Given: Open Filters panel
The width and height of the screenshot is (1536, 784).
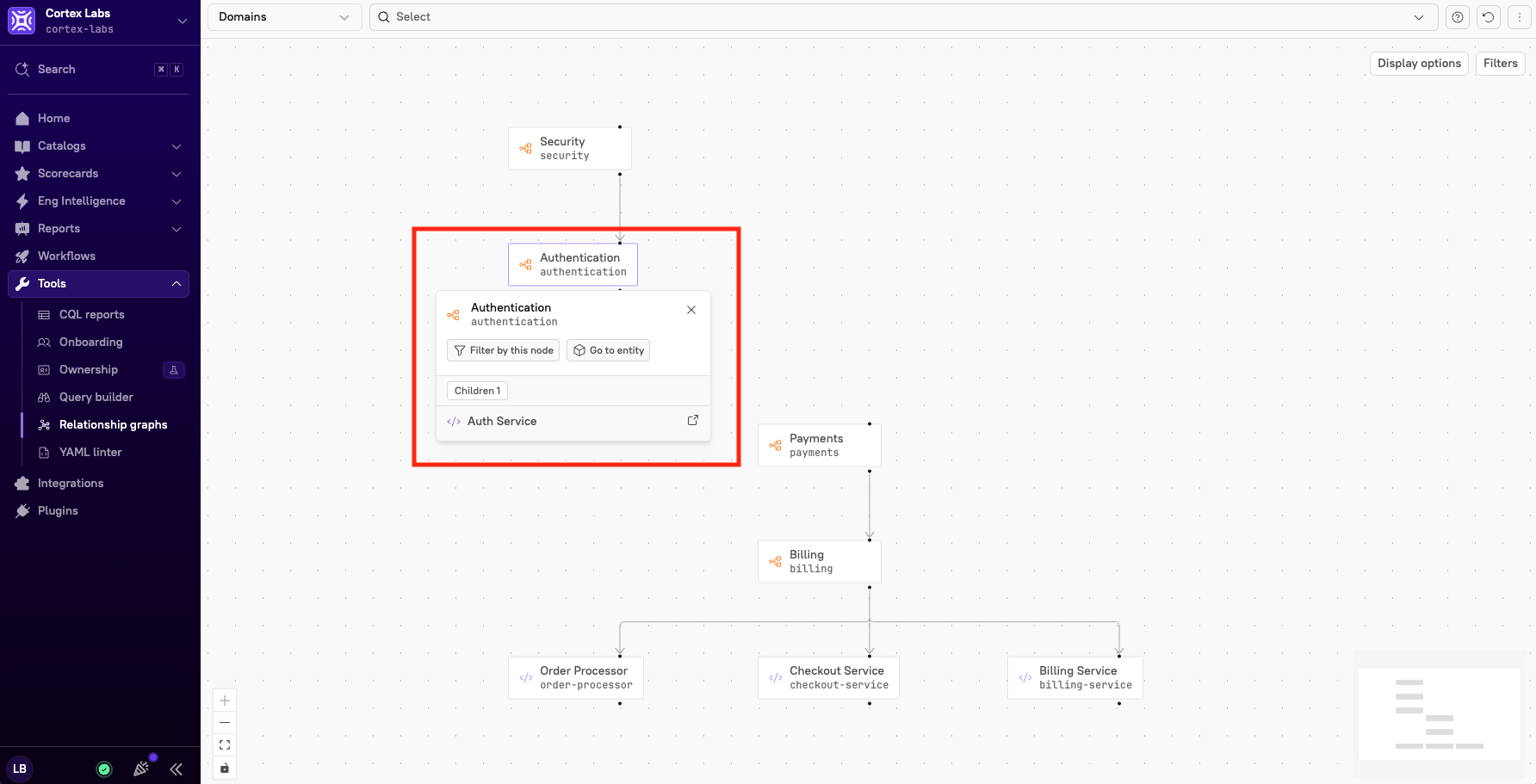Looking at the screenshot, I should pyautogui.click(x=1501, y=64).
